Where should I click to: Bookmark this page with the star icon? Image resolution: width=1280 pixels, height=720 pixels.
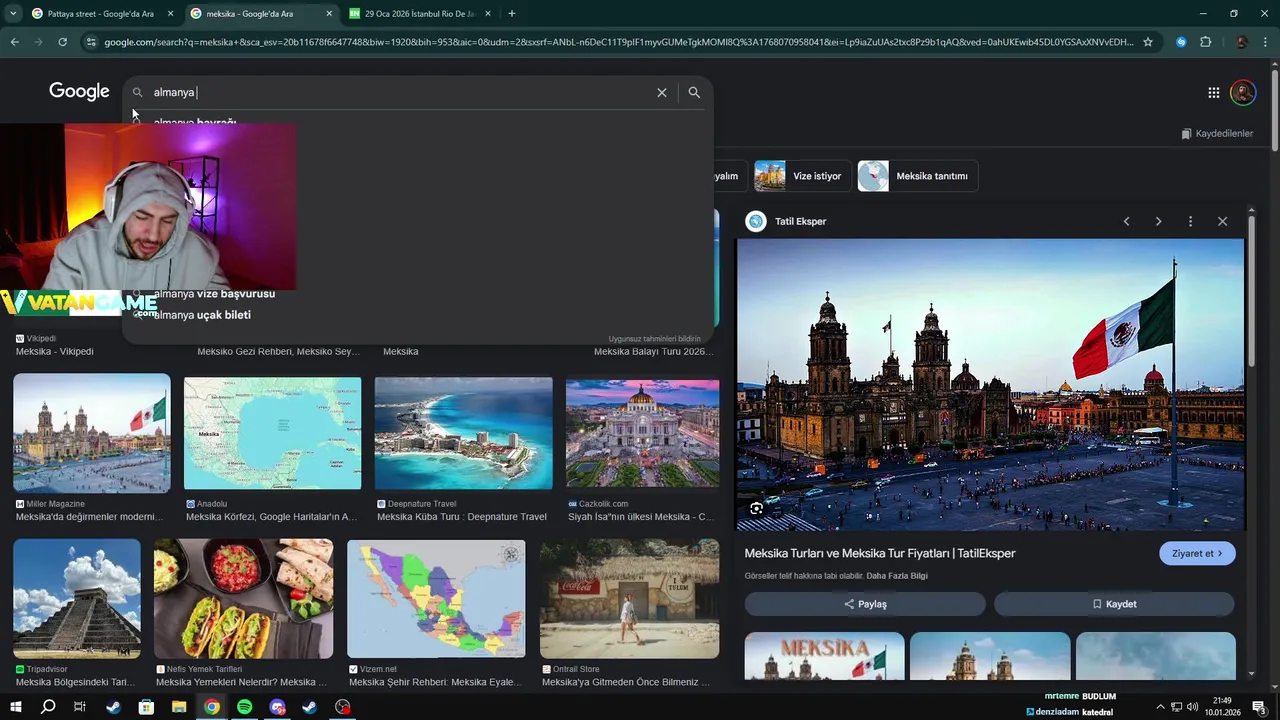[x=1148, y=42]
